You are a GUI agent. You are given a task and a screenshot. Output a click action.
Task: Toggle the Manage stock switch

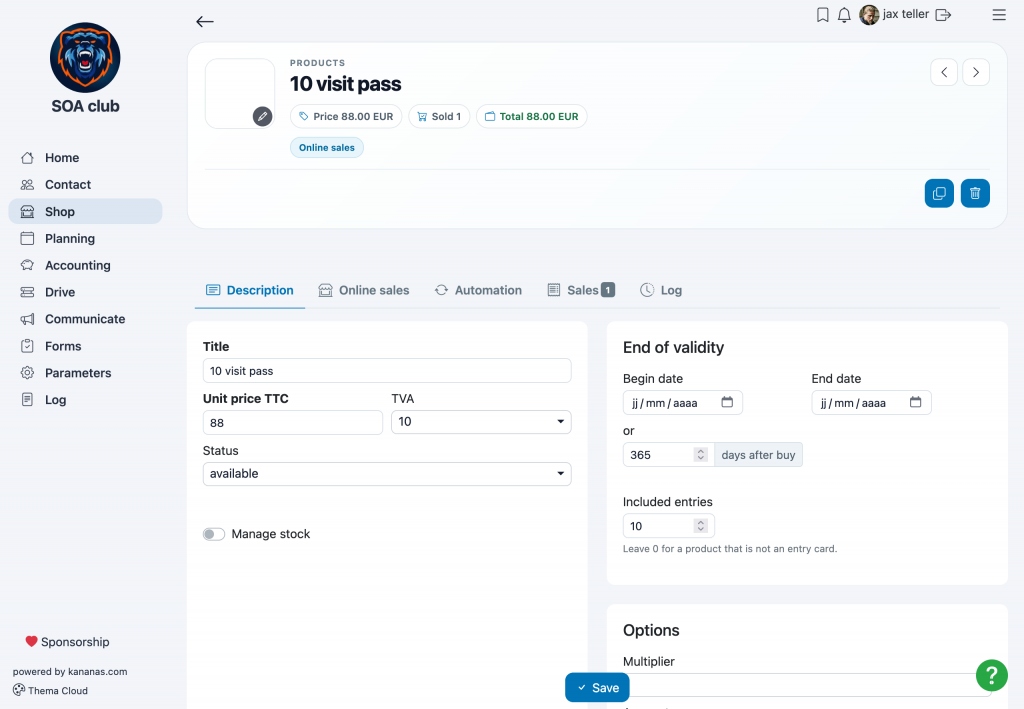coord(214,534)
